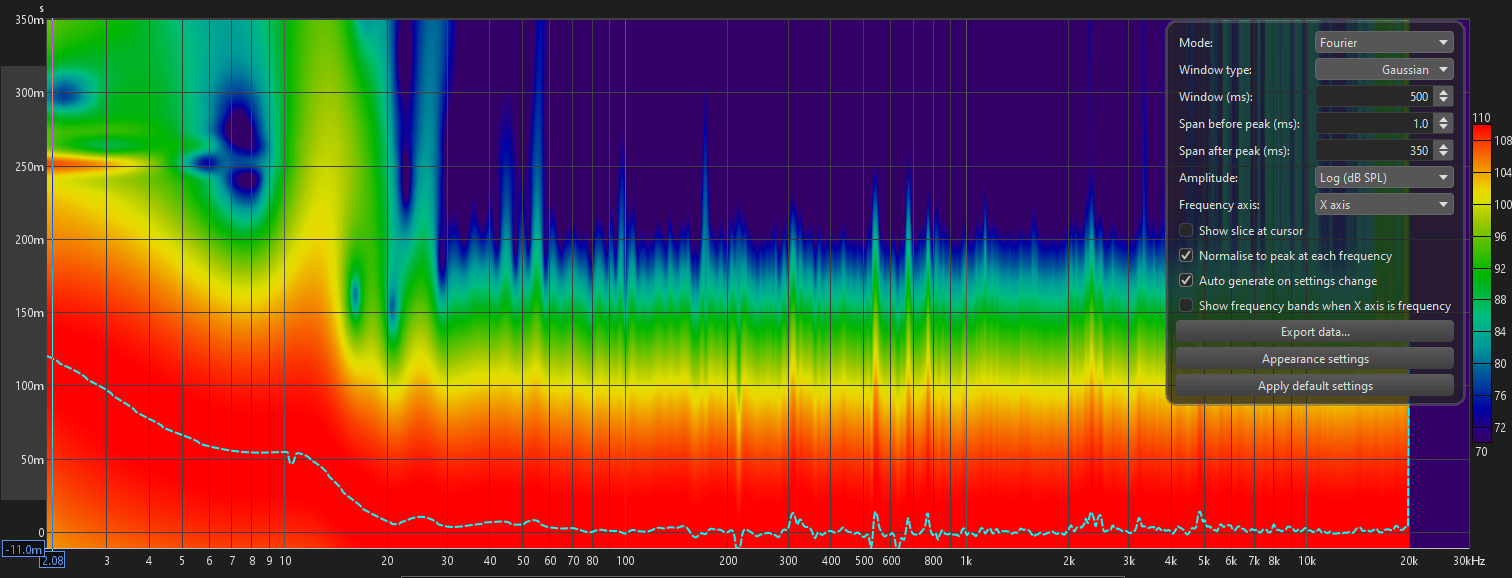
Task: Untick Normalise to peak at each frequency
Action: [x=1186, y=256]
